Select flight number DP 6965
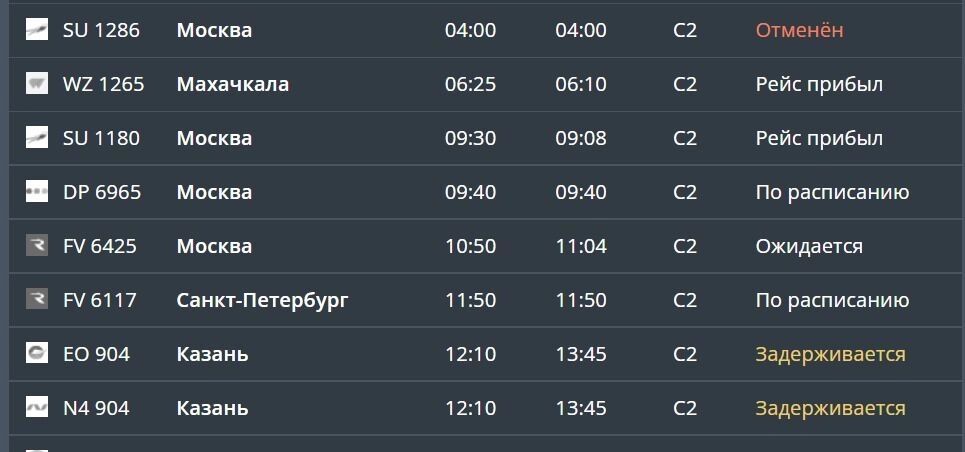Image resolution: width=965 pixels, height=452 pixels. click(102, 192)
